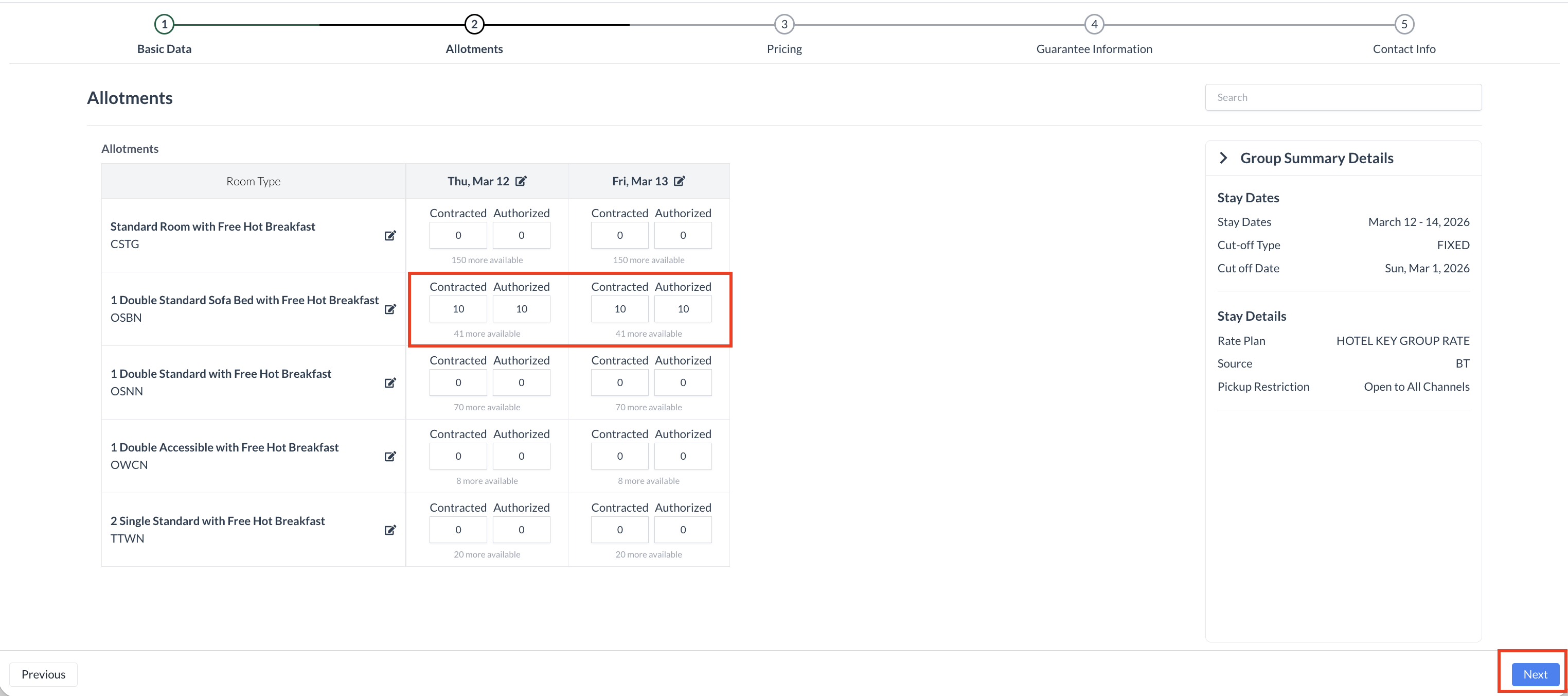
Task: Go to step 1 Basic Data
Action: (164, 24)
